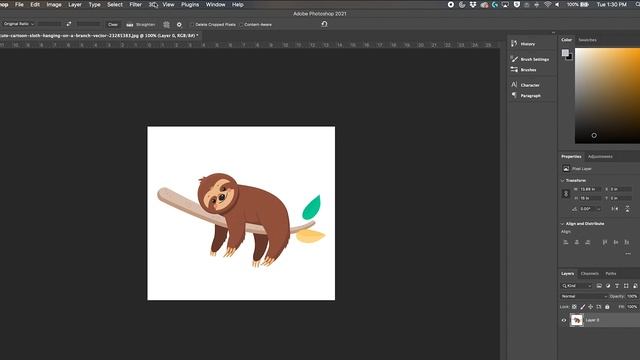Click the align left edges icon
640x360 pixels.
click(x=566, y=242)
